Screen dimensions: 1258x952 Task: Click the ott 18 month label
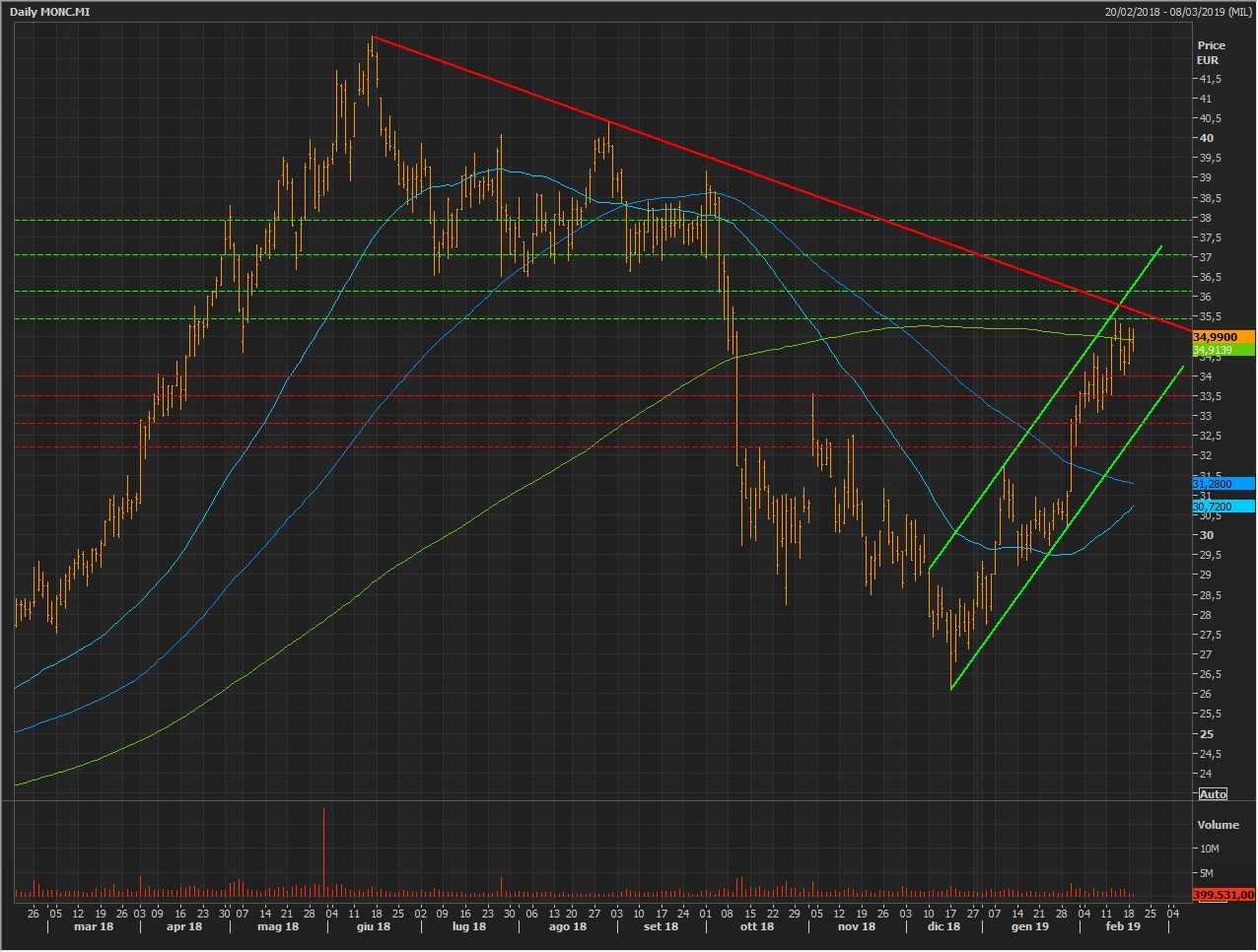coord(757,926)
